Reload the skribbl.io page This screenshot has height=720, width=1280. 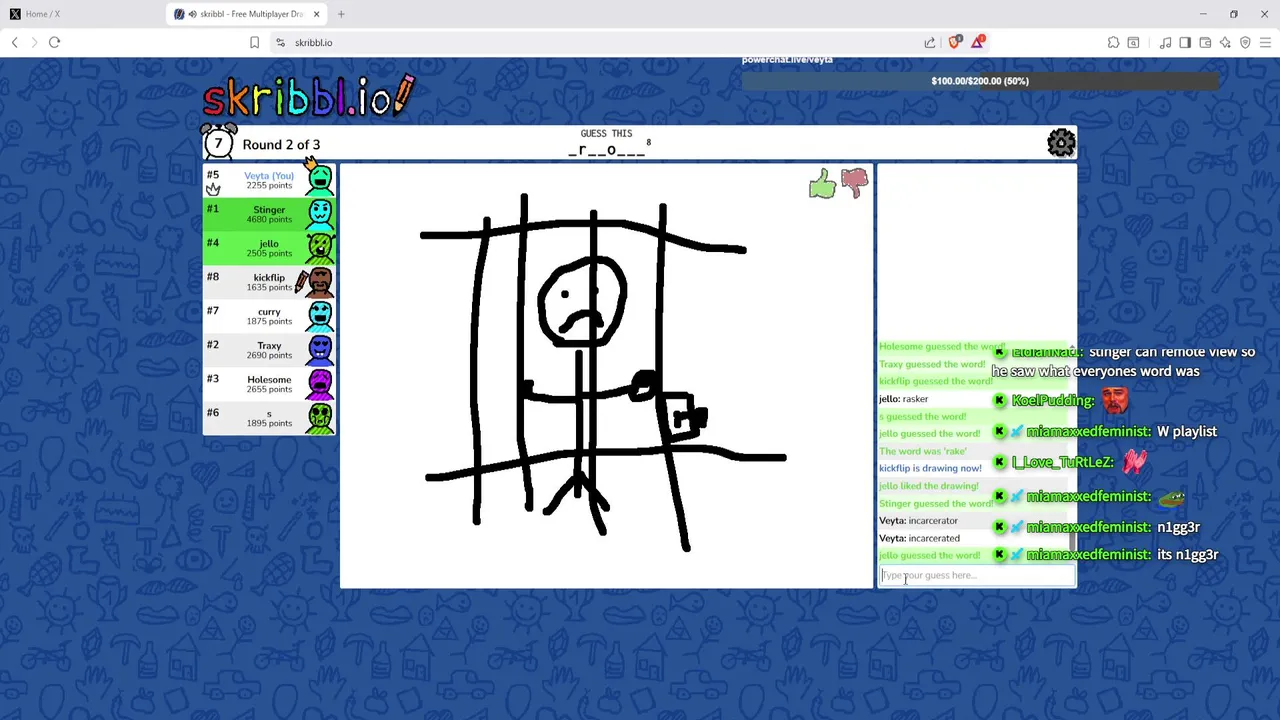pyautogui.click(x=55, y=42)
